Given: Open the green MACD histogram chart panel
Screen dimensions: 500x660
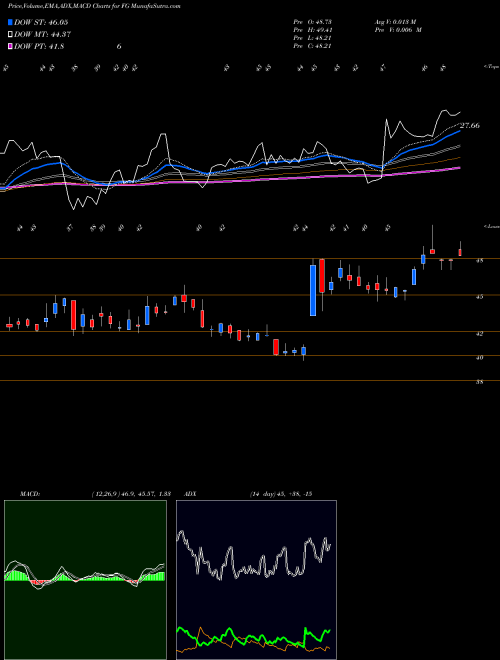Looking at the screenshot, I should pyautogui.click(x=85, y=580).
